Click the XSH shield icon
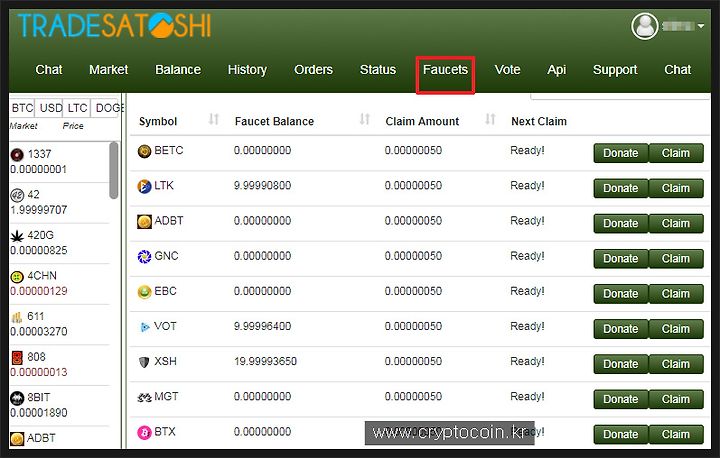 click(144, 362)
